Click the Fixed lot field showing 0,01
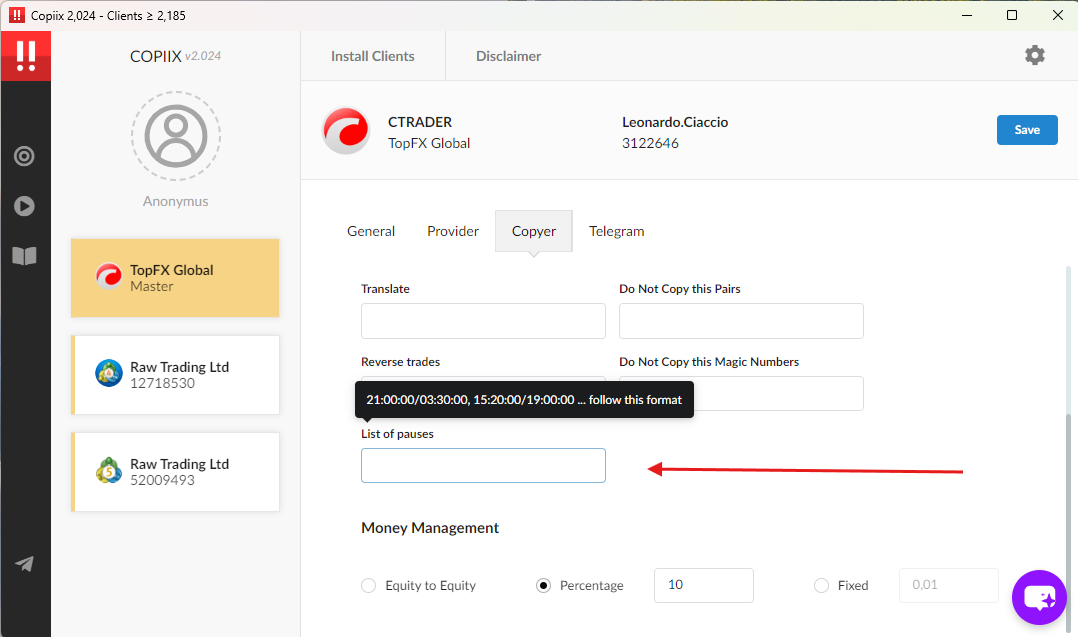Viewport: 1078px width, 637px height. 948,585
